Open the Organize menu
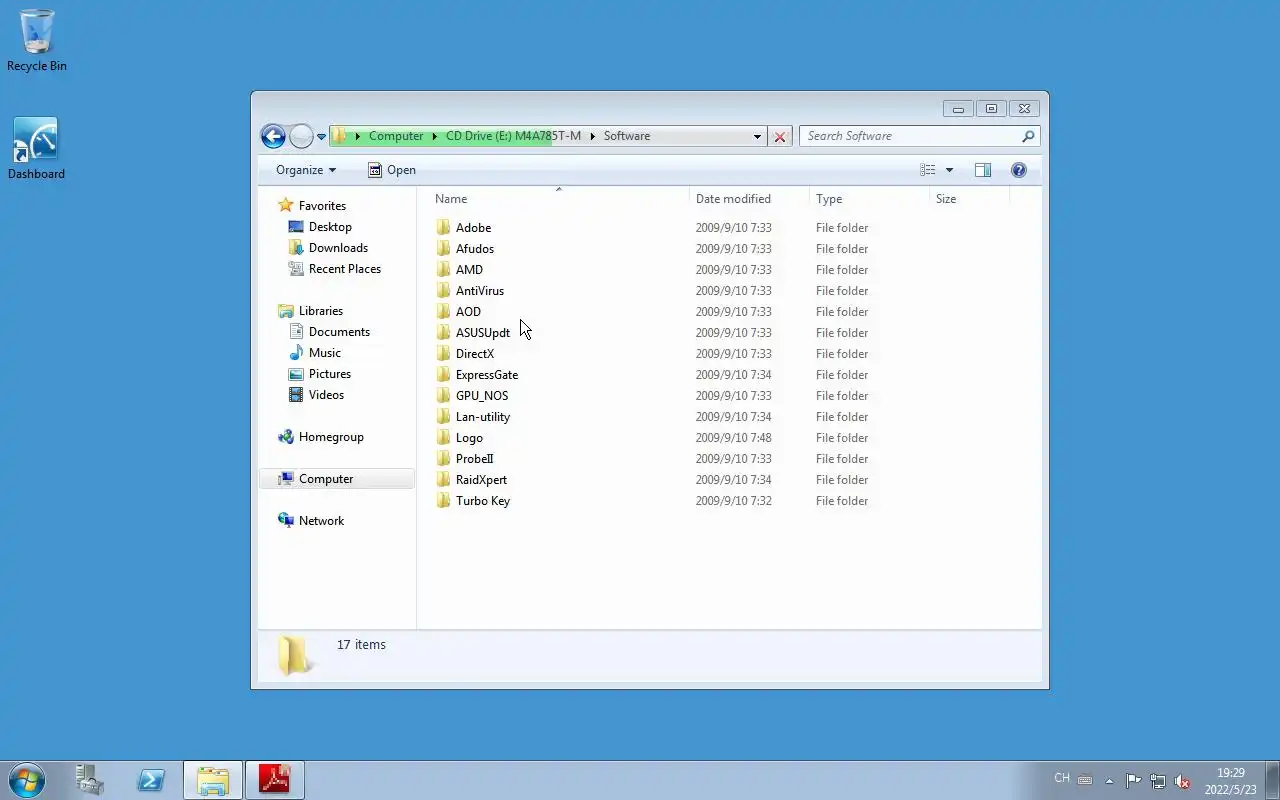This screenshot has height=800, width=1280. [x=306, y=170]
